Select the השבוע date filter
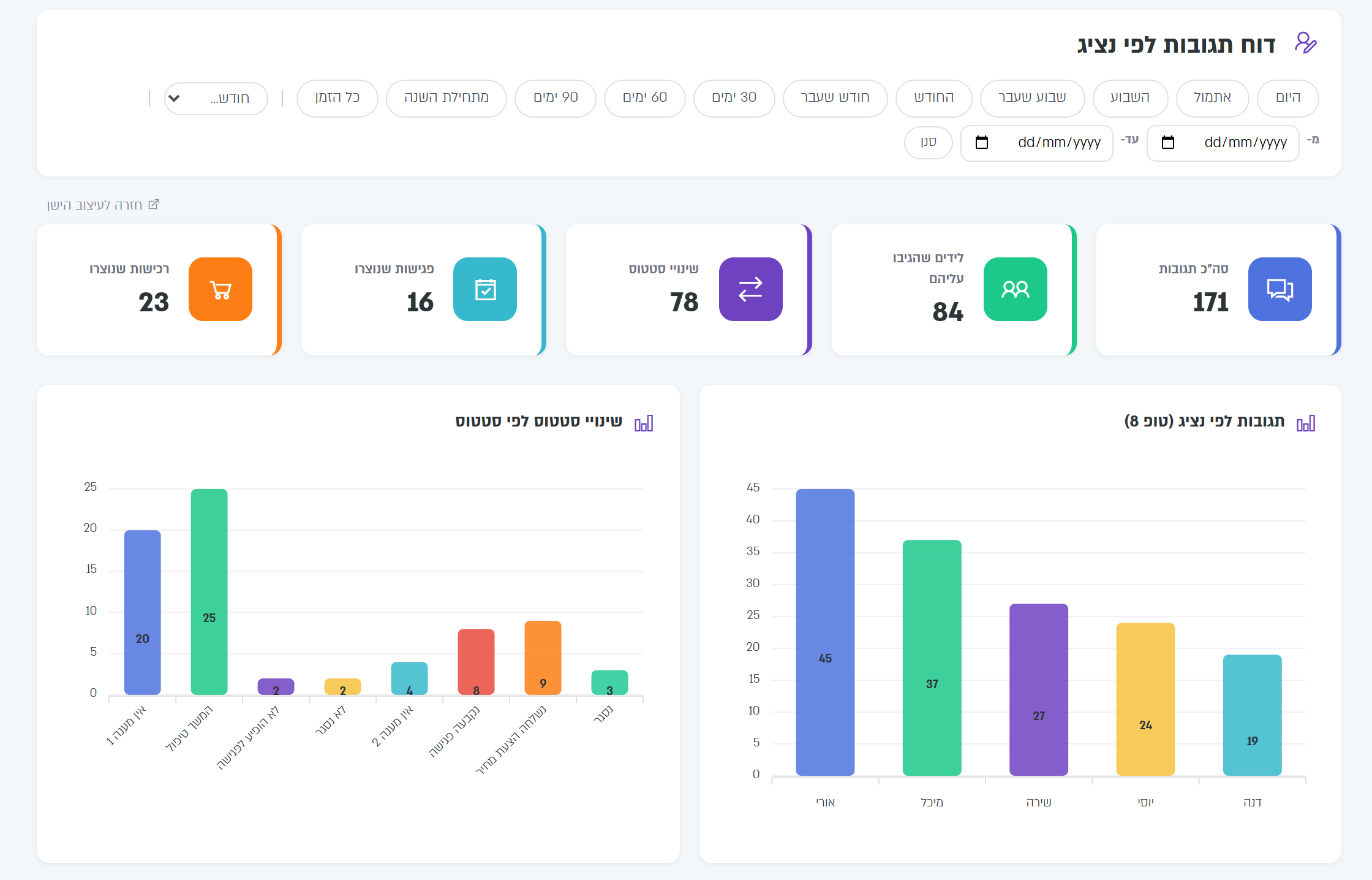Viewport: 1372px width, 880px height. [x=1130, y=98]
